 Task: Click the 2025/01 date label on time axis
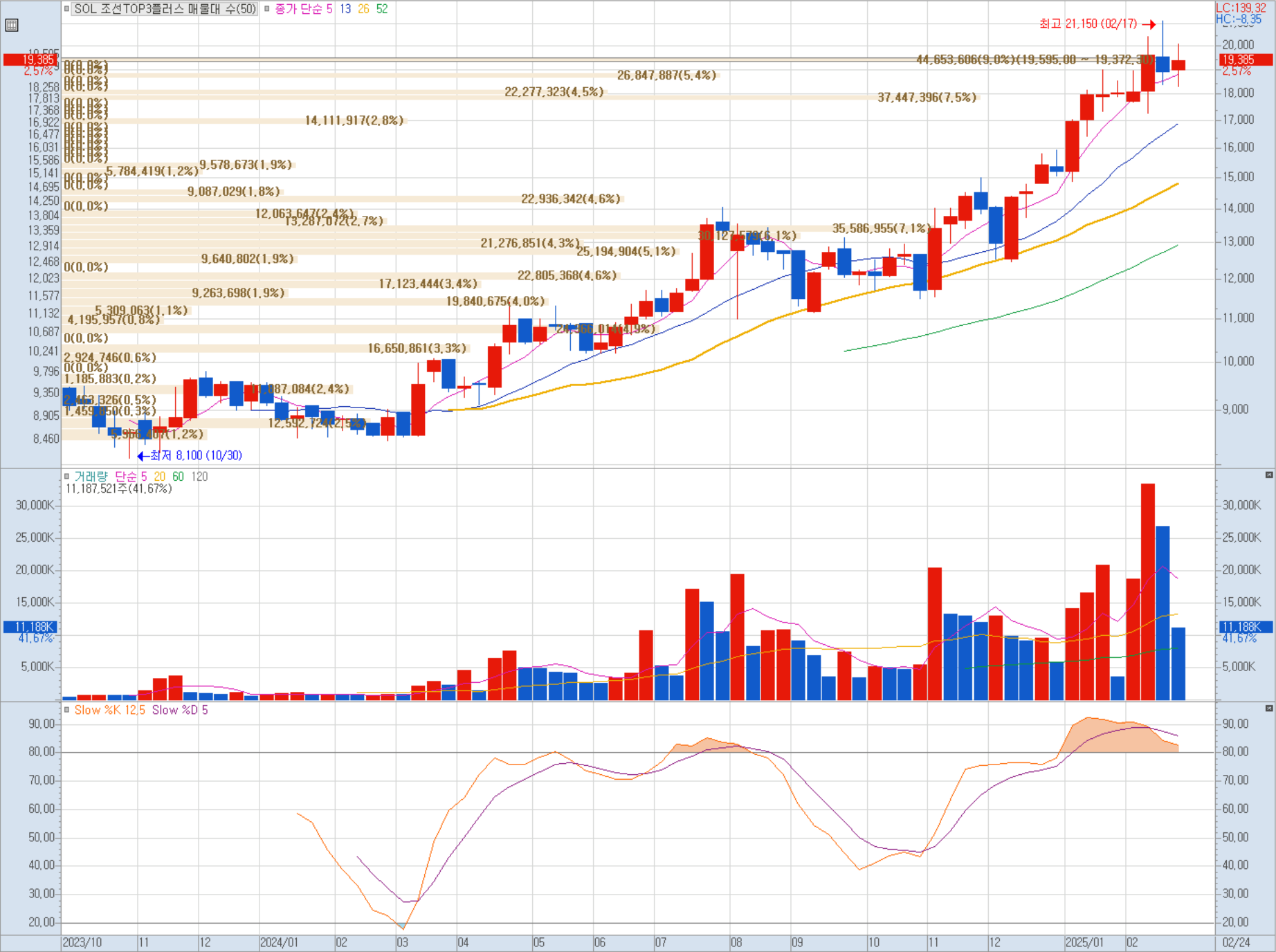1084,942
